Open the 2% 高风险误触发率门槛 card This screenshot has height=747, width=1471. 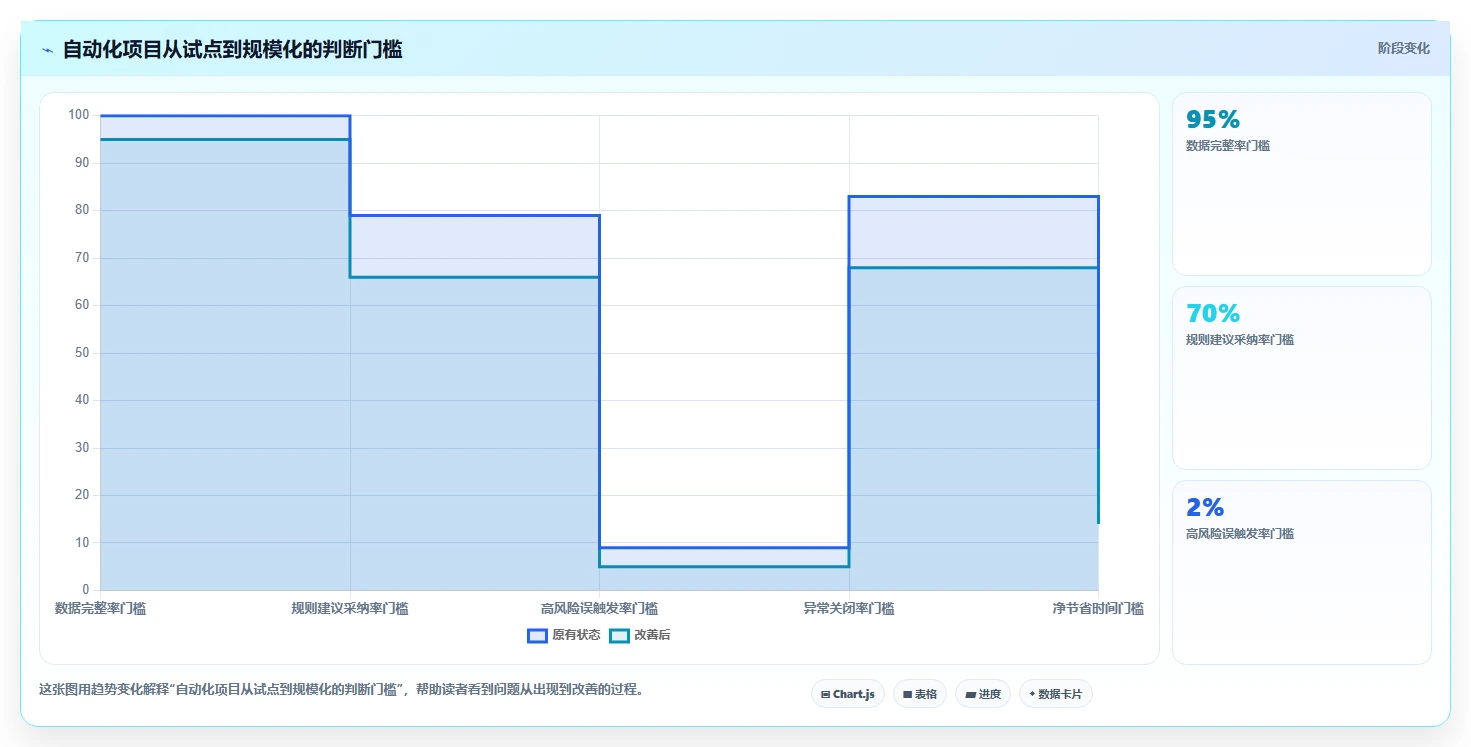[1302, 572]
